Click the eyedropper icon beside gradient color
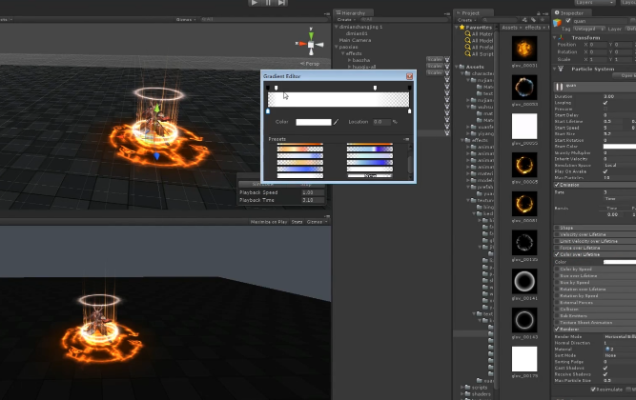Screen dimensions: 636x400 (337, 122)
